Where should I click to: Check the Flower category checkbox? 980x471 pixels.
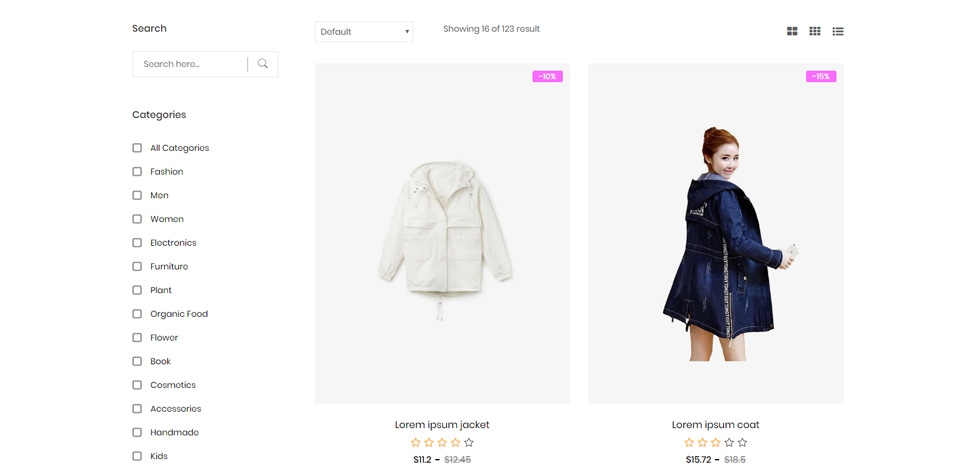coord(137,338)
